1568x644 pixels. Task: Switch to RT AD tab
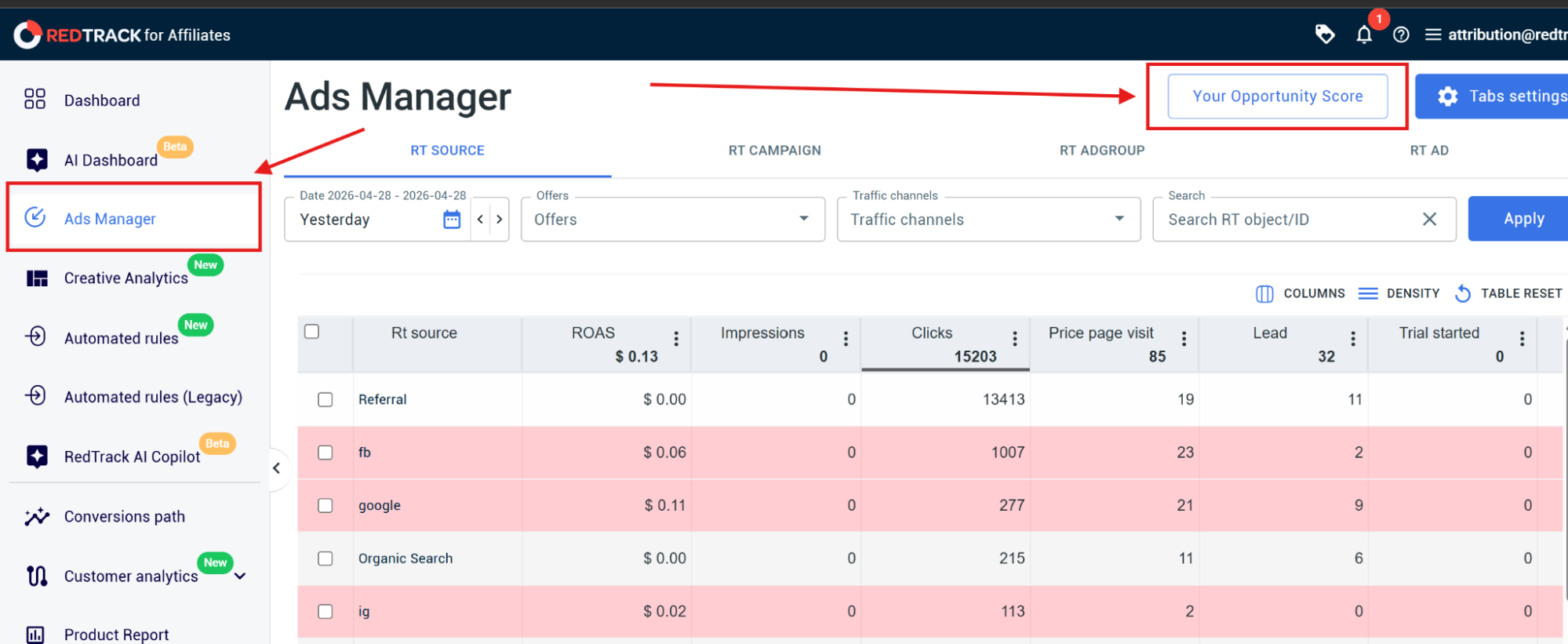coord(1429,151)
